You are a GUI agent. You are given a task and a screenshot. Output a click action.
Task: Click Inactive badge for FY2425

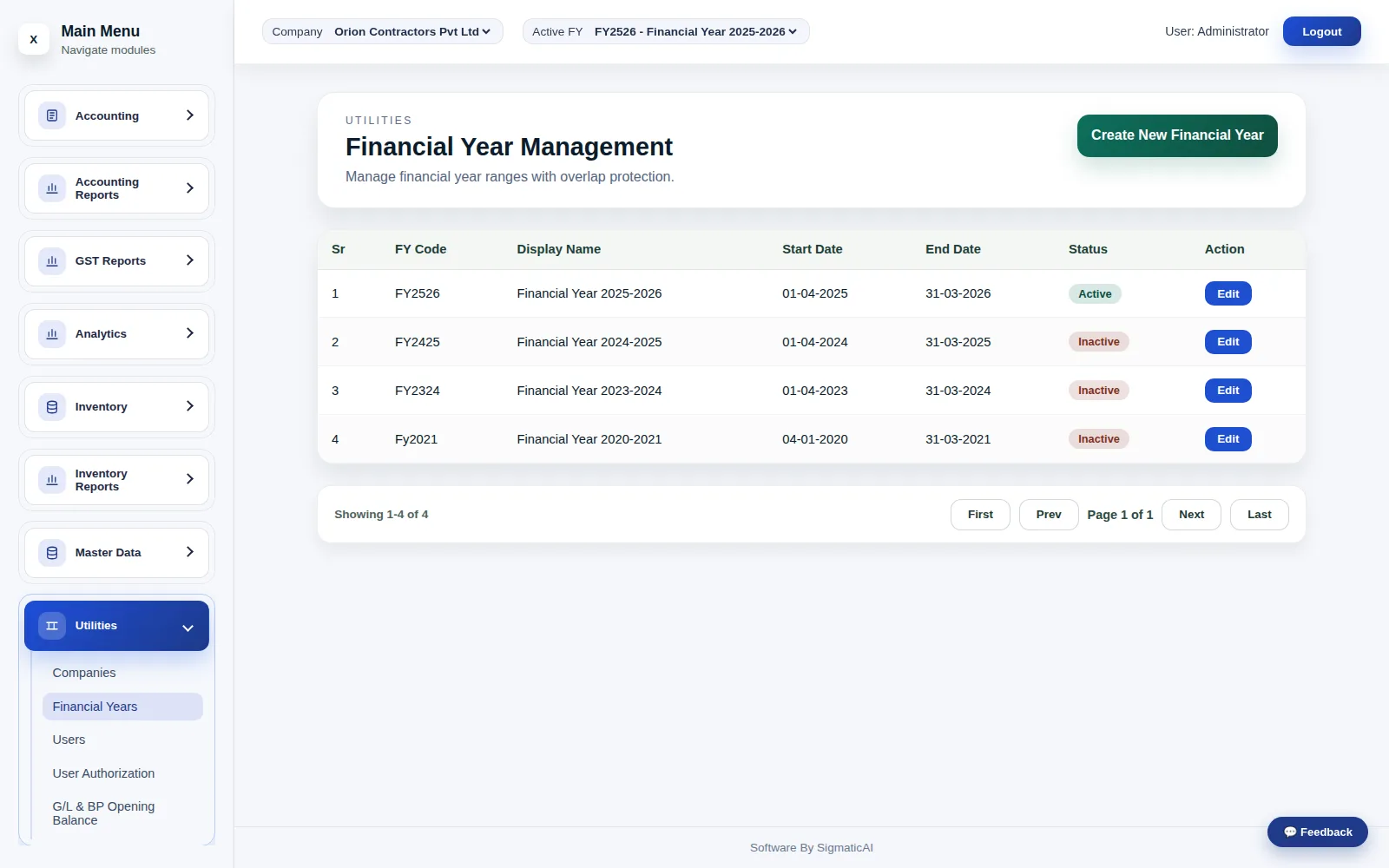[x=1098, y=342]
